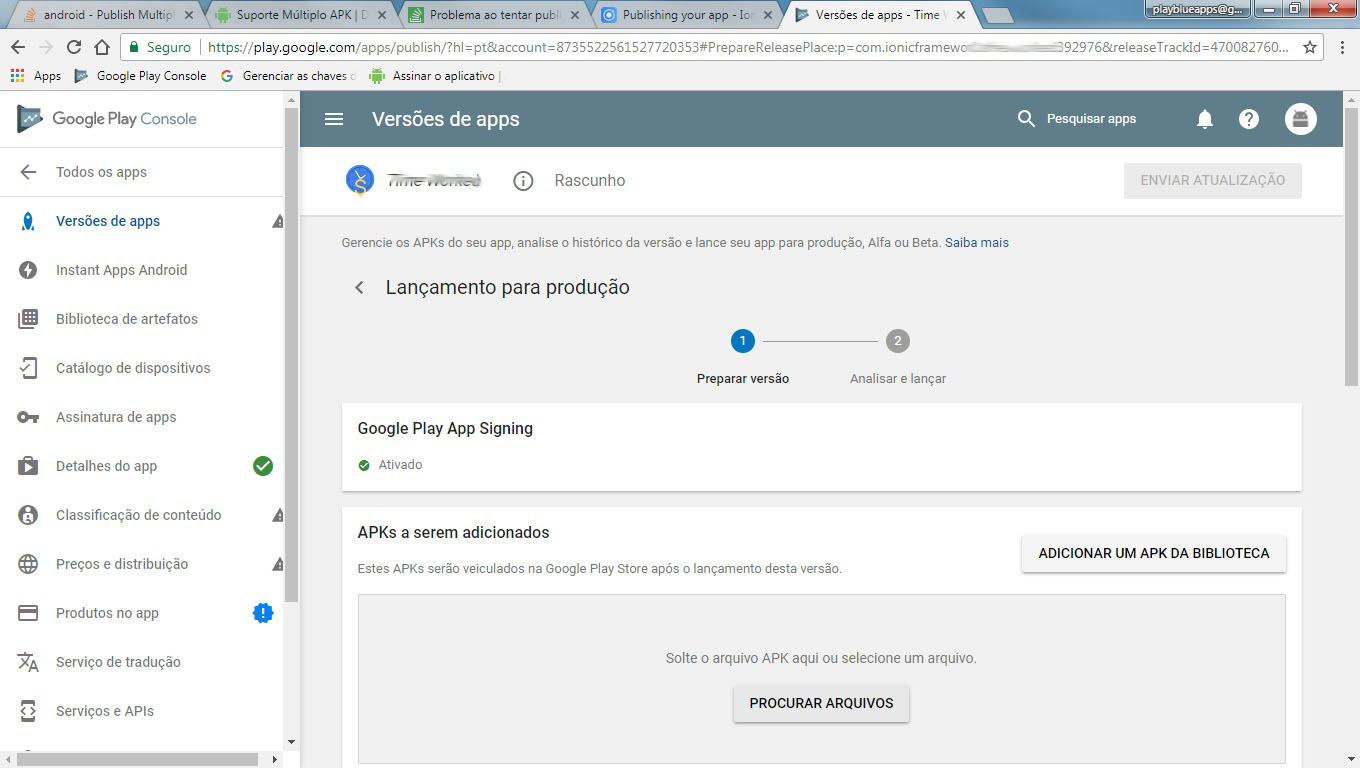This screenshot has width=1360, height=768.
Task: Click the Biblioteca de artefatos grid icon
Action: point(28,319)
